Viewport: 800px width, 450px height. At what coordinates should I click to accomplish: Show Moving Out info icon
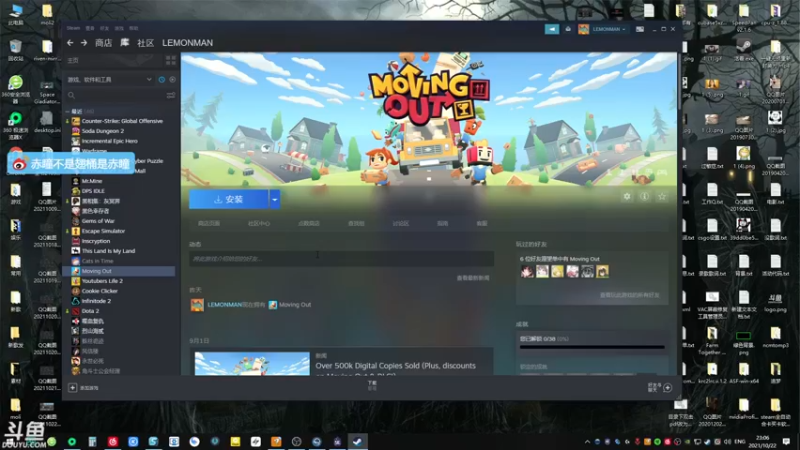644,196
